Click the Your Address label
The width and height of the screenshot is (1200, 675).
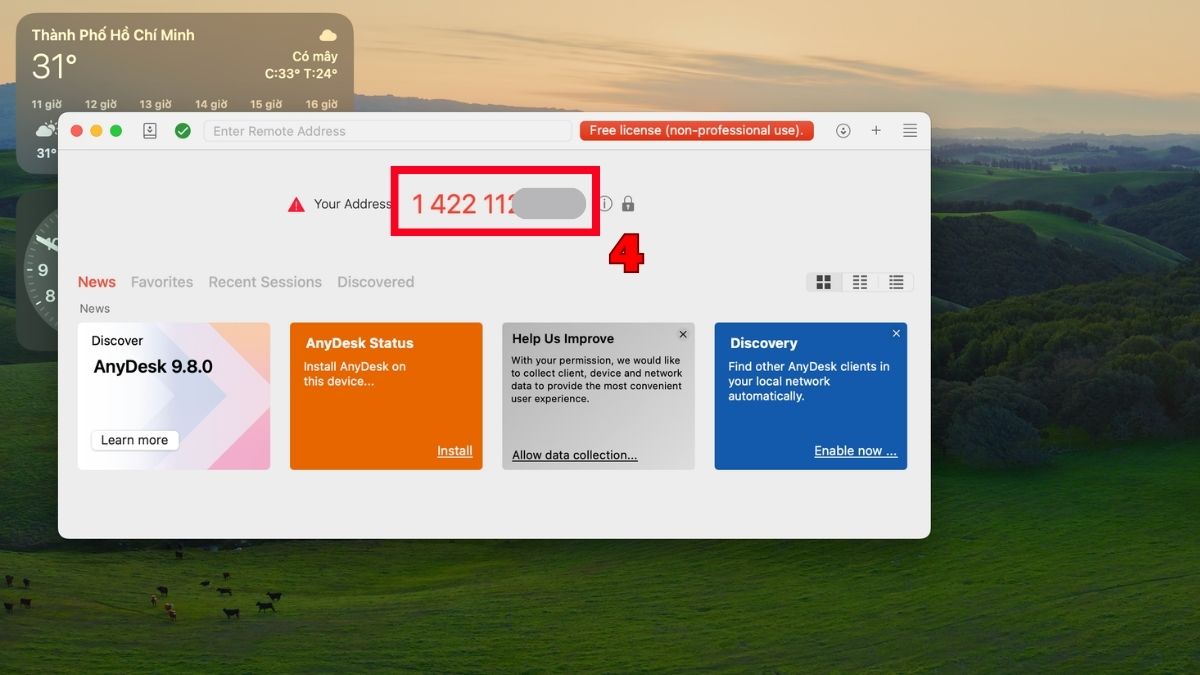point(353,204)
